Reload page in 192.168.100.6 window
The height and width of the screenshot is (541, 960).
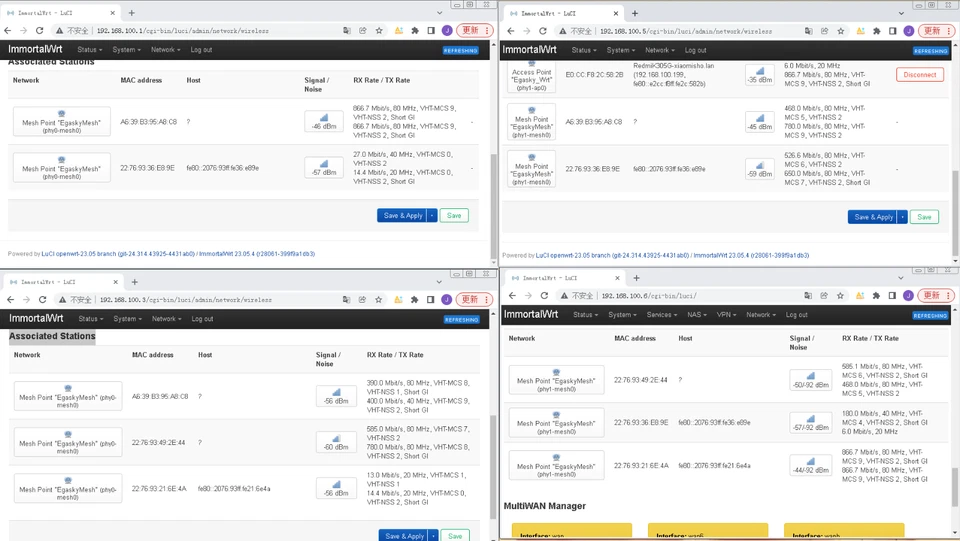coord(544,296)
